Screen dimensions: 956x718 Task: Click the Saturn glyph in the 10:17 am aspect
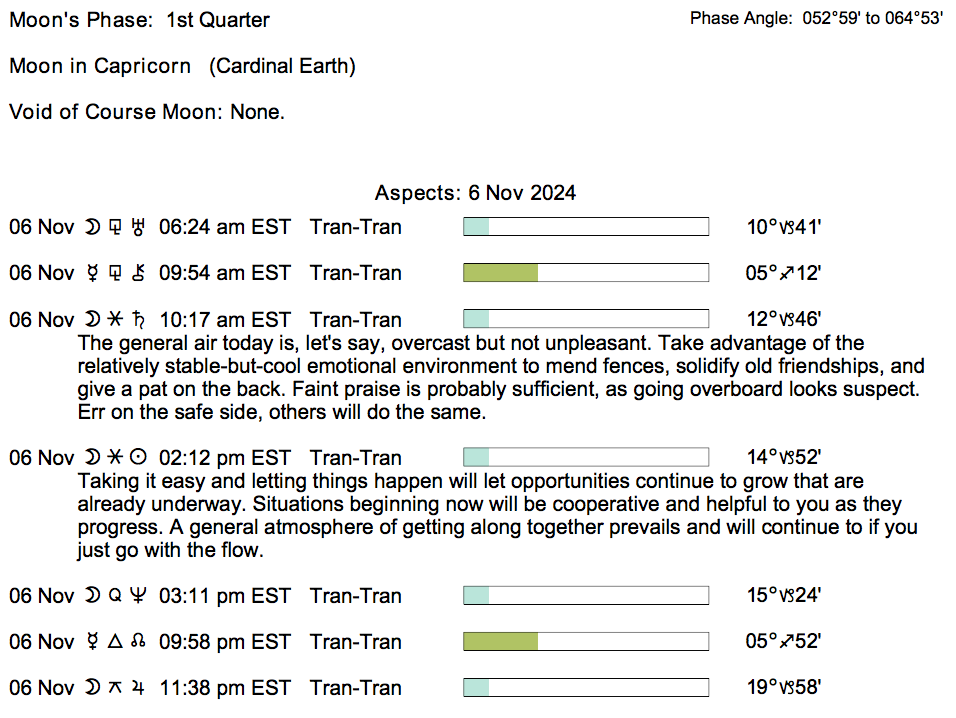point(138,320)
